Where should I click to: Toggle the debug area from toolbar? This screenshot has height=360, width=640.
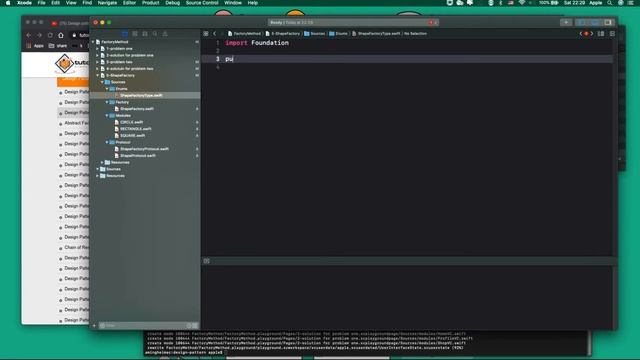point(595,22)
